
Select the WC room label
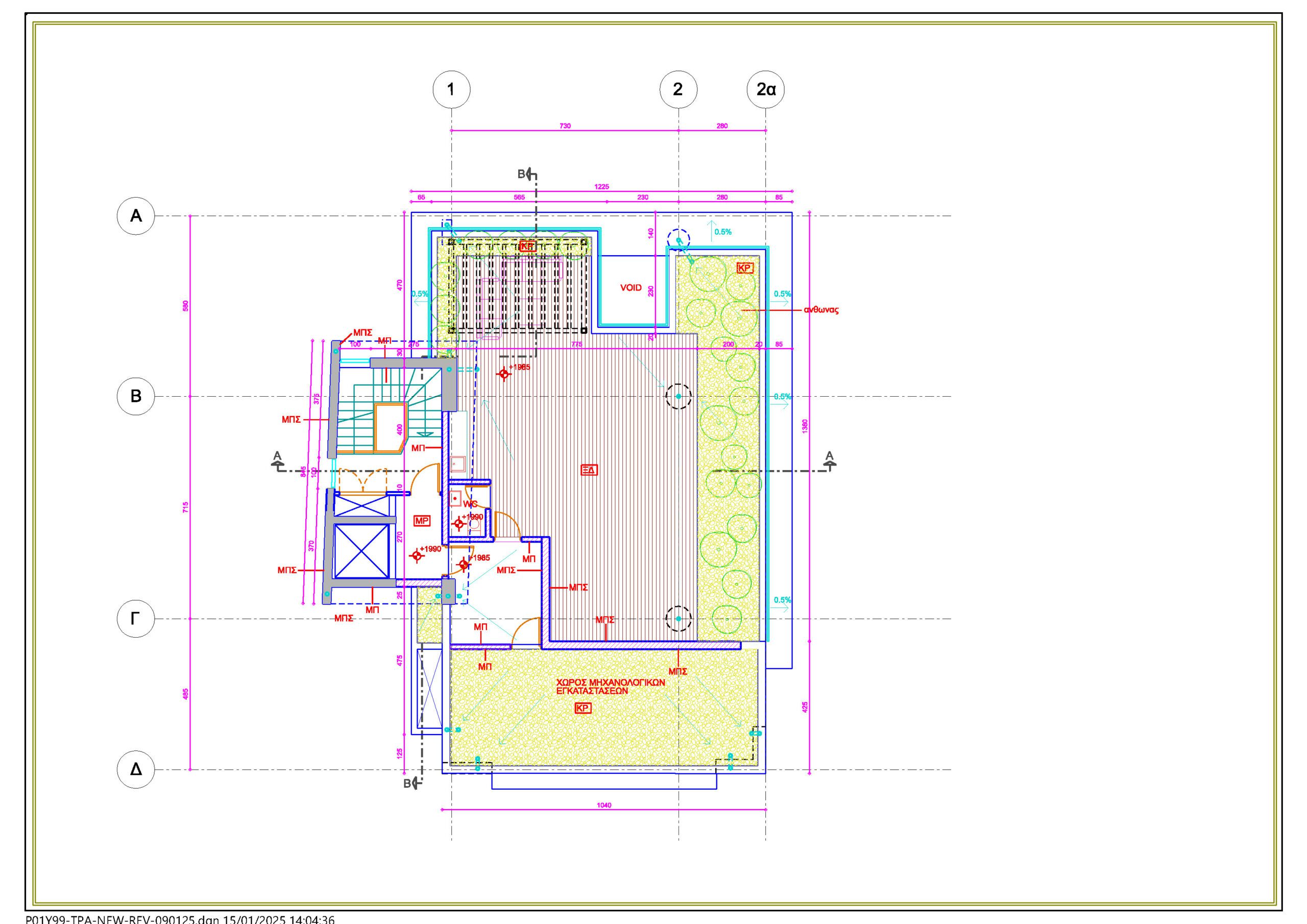tap(470, 504)
